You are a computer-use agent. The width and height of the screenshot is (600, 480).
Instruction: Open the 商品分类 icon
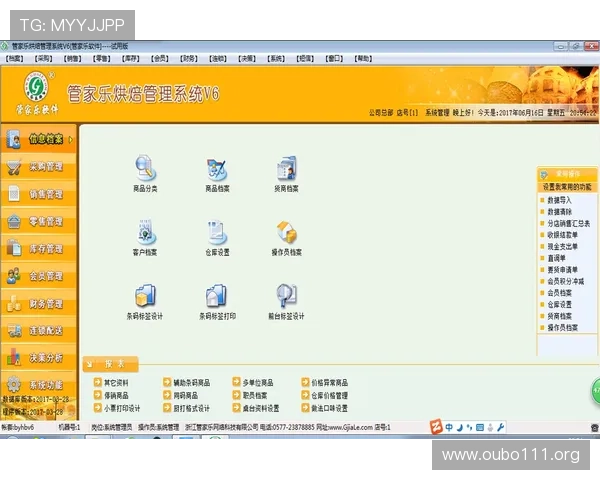(145, 168)
